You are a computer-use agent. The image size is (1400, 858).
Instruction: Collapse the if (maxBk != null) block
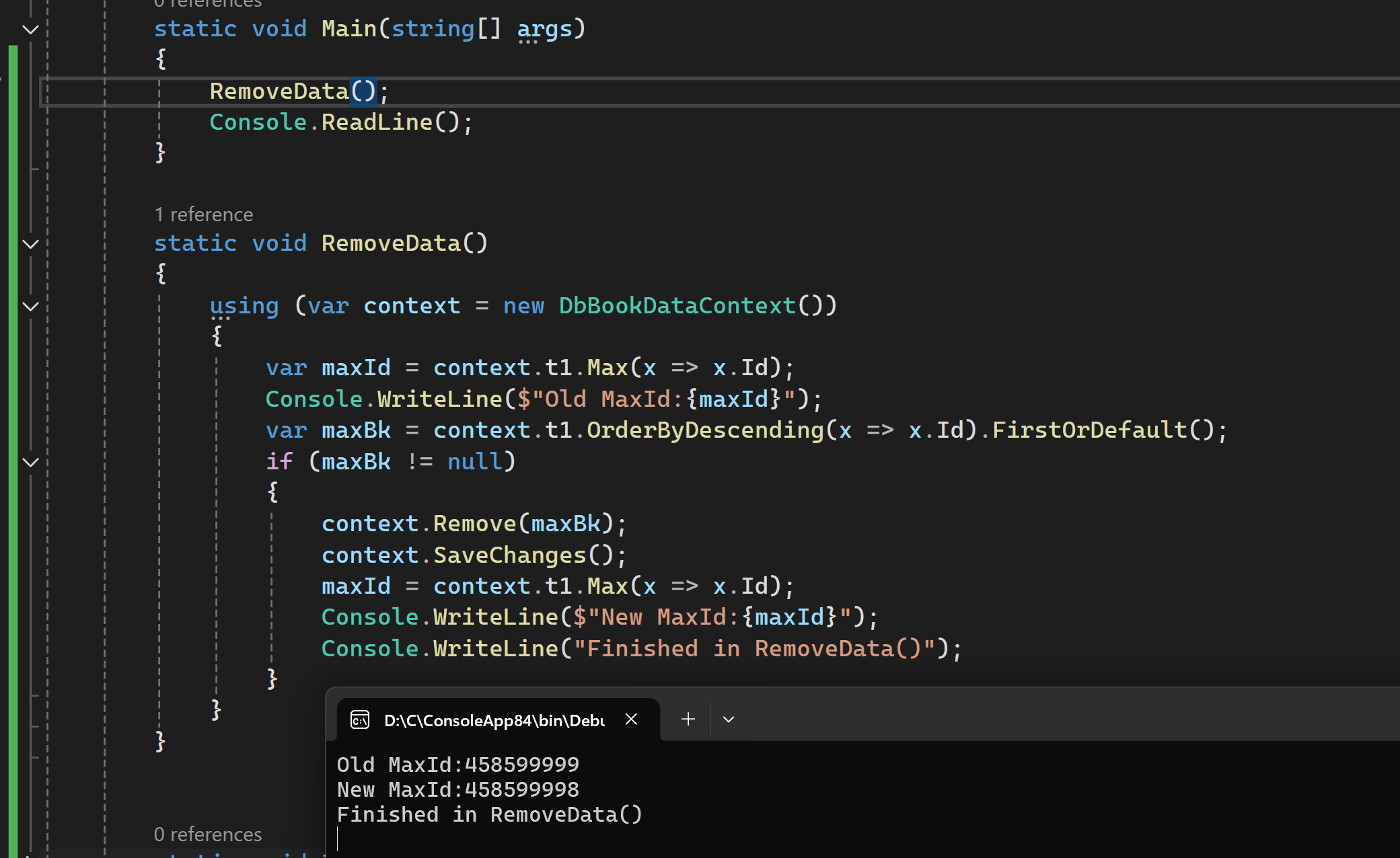click(x=30, y=463)
